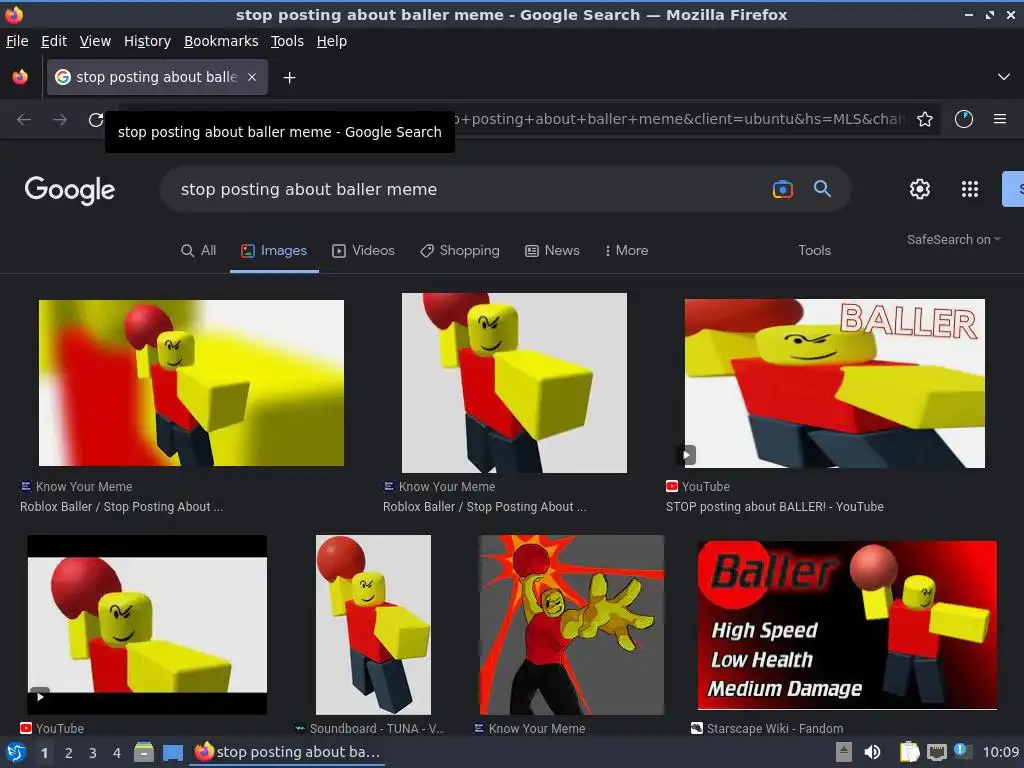Open the Edit menu
Screen dimensions: 1024x768
coord(54,41)
